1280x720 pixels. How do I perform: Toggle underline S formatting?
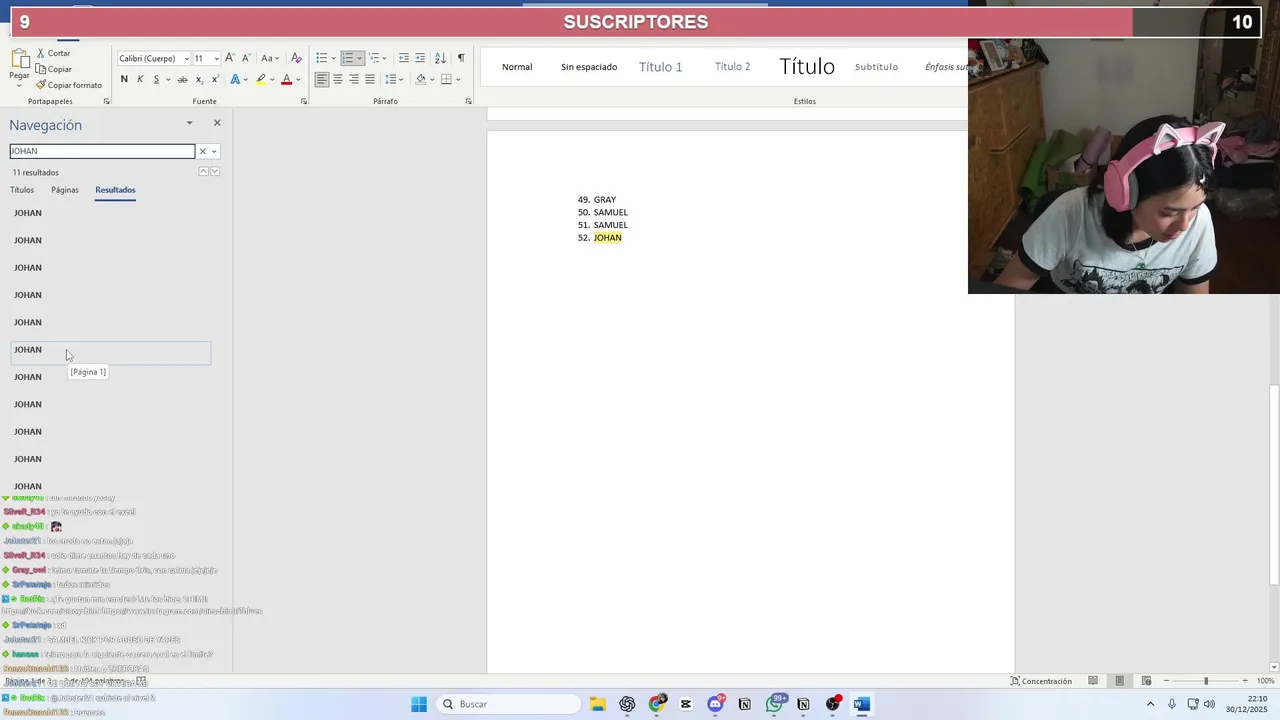tap(156, 79)
